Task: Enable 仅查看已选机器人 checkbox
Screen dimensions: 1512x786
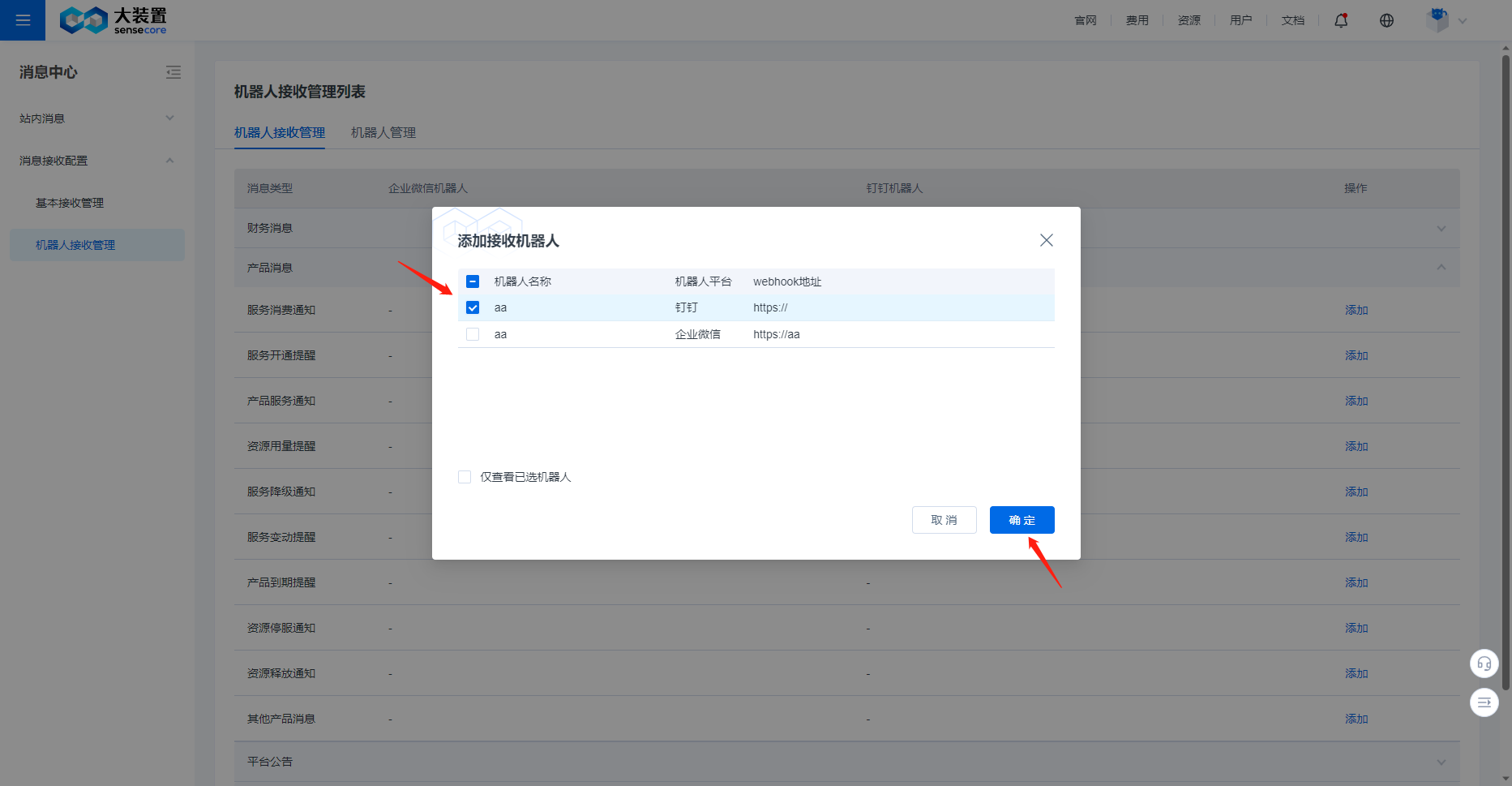Action: tap(465, 477)
